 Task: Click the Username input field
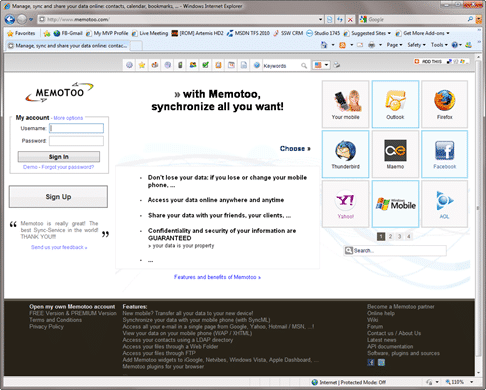tap(76, 128)
